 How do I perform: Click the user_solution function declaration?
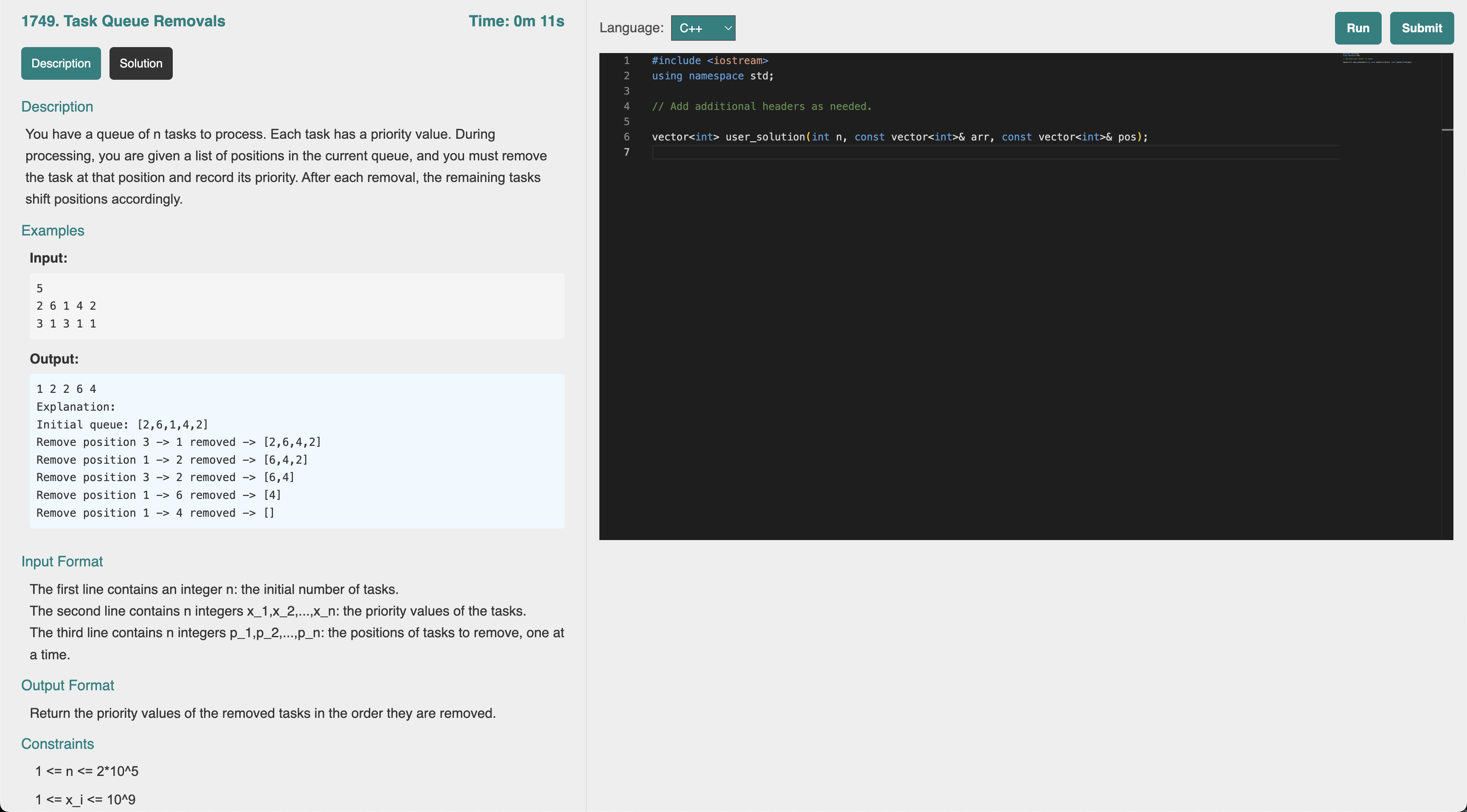(900, 137)
